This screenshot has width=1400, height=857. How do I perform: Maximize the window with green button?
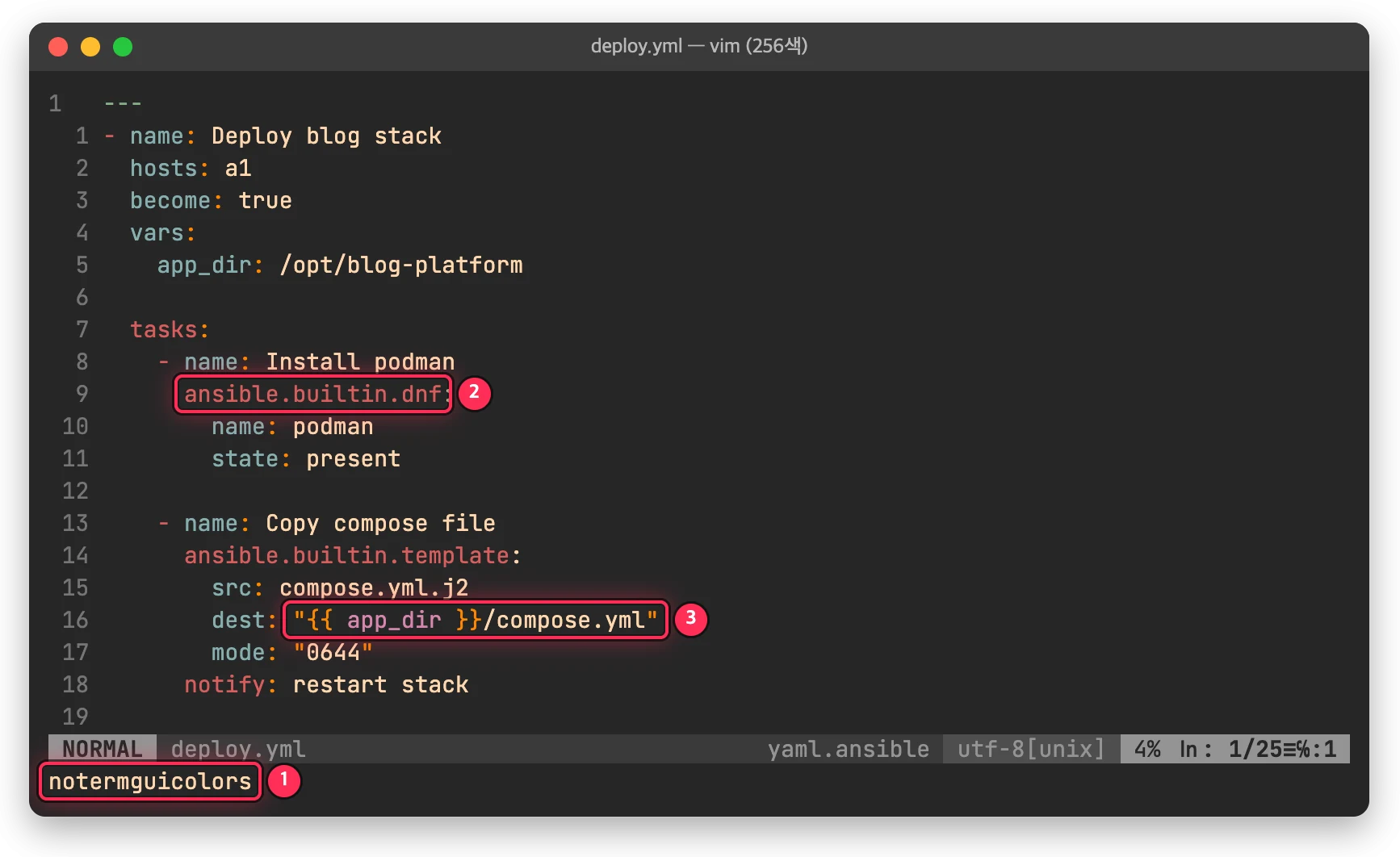click(123, 47)
